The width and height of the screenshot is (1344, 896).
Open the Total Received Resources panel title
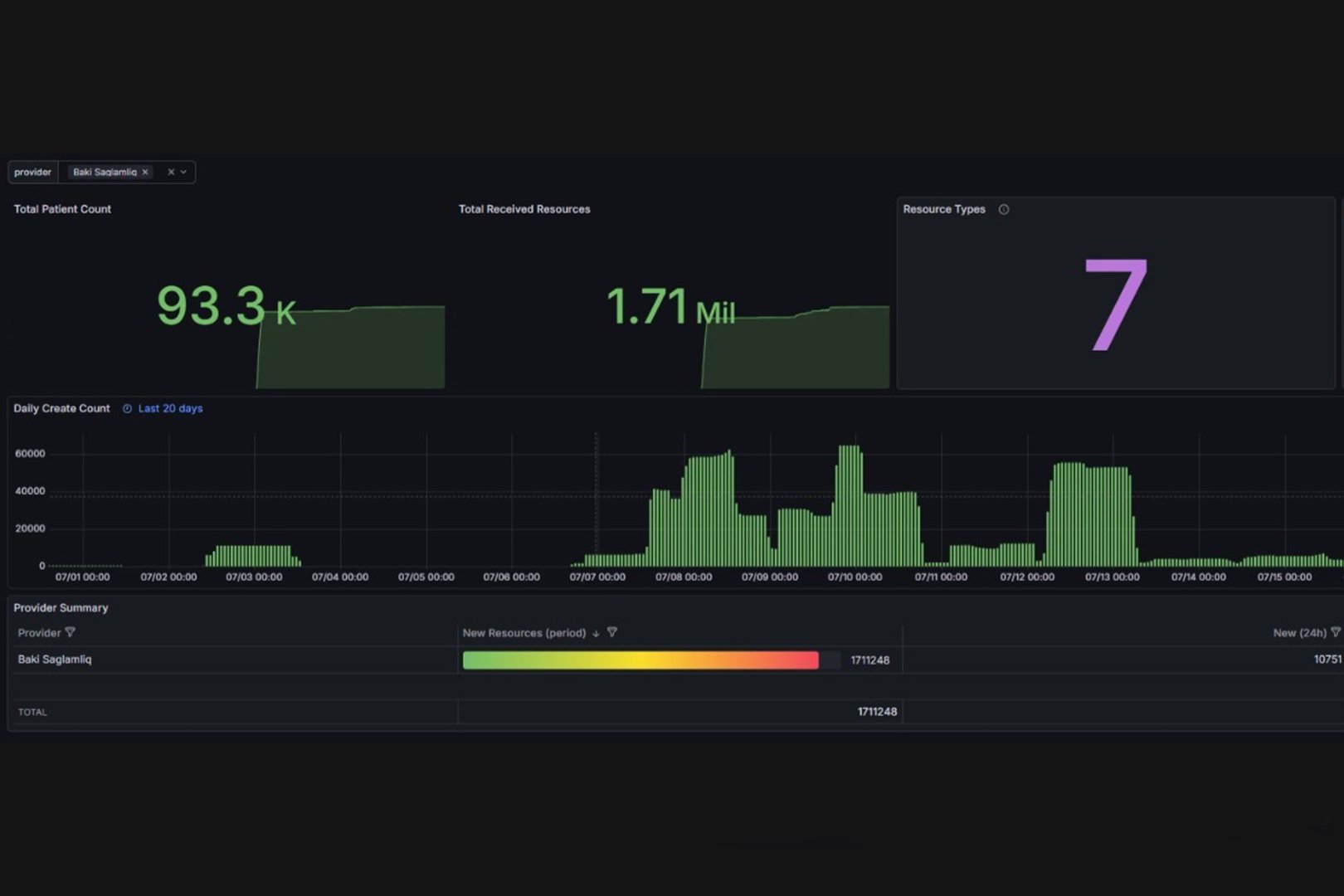point(524,209)
